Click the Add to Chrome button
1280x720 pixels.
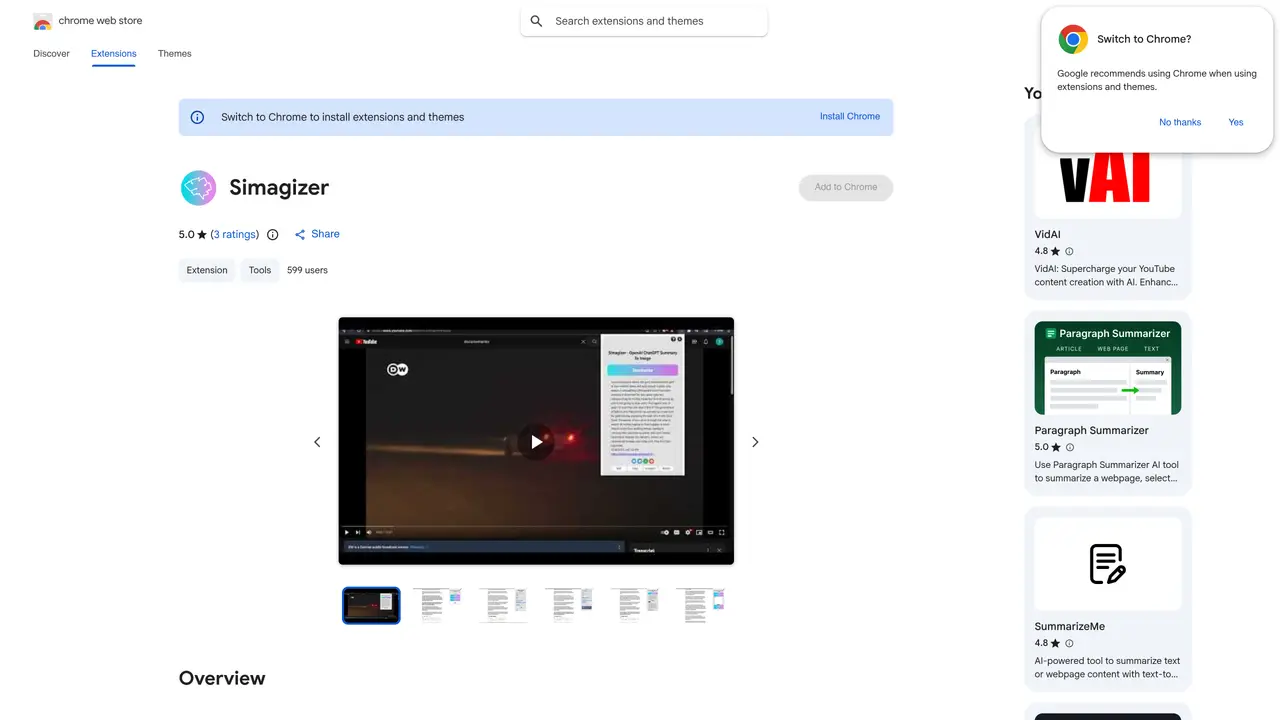coord(846,187)
